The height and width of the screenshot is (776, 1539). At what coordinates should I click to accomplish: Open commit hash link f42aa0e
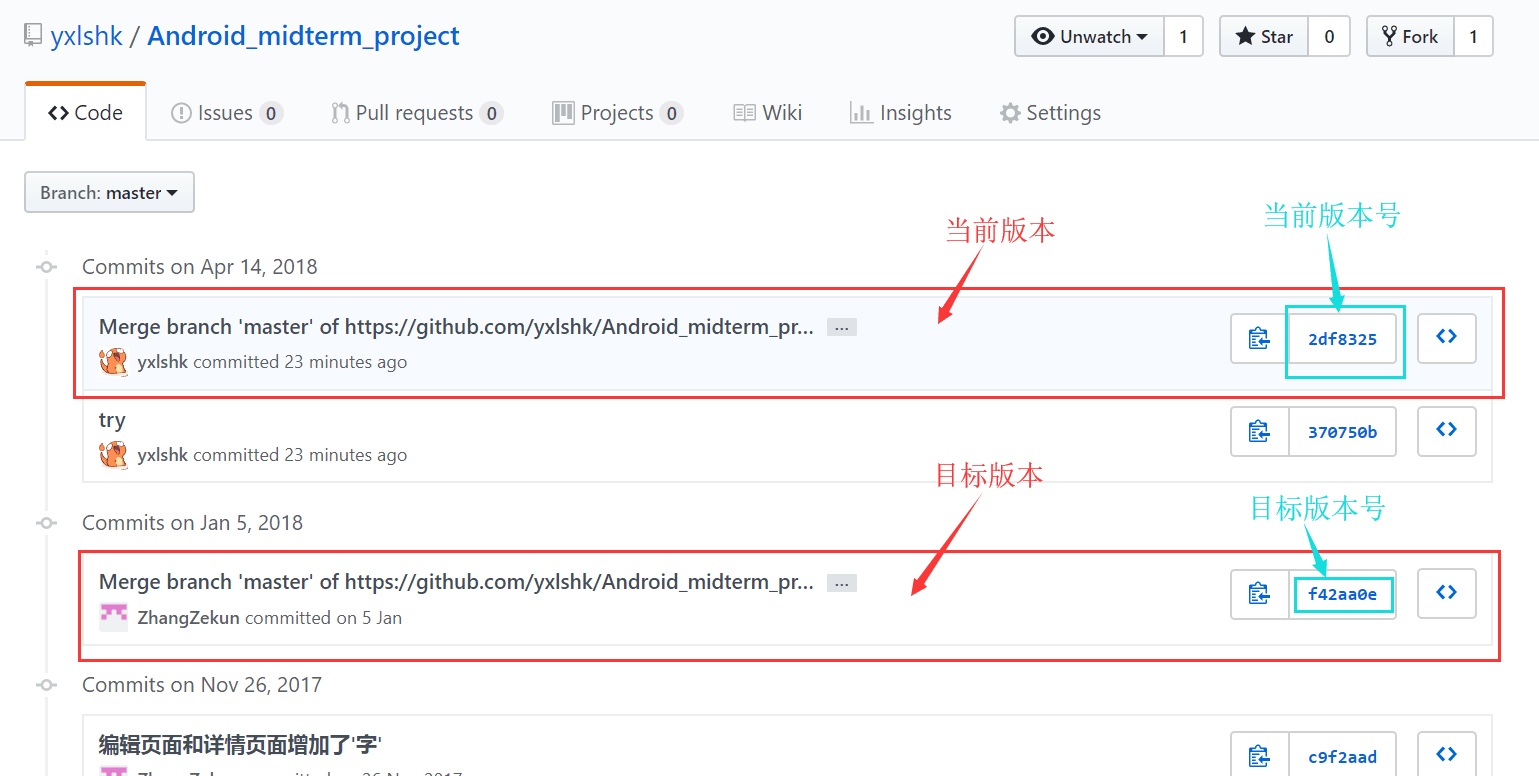pyautogui.click(x=1342, y=594)
